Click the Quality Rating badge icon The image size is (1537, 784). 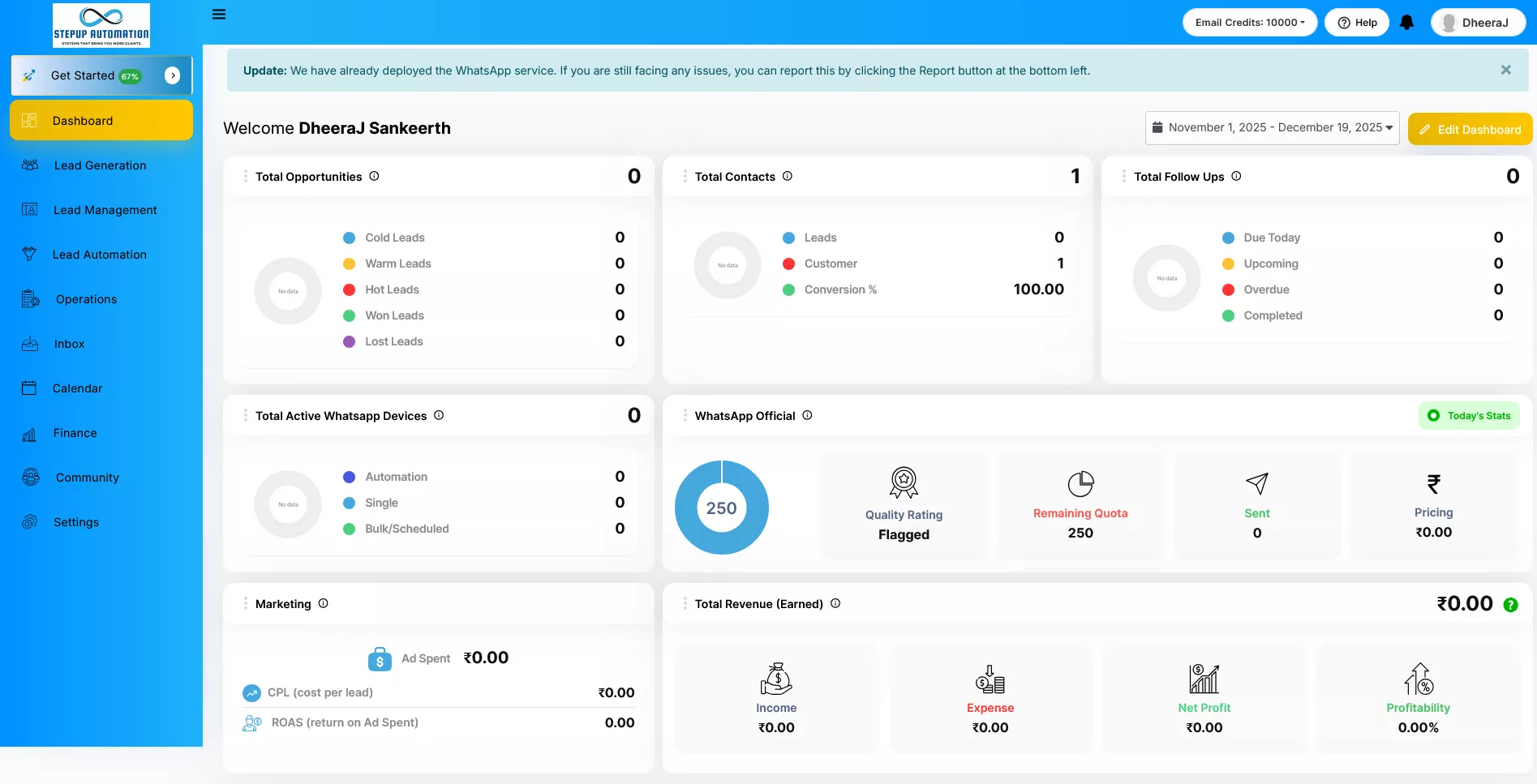pos(904,482)
